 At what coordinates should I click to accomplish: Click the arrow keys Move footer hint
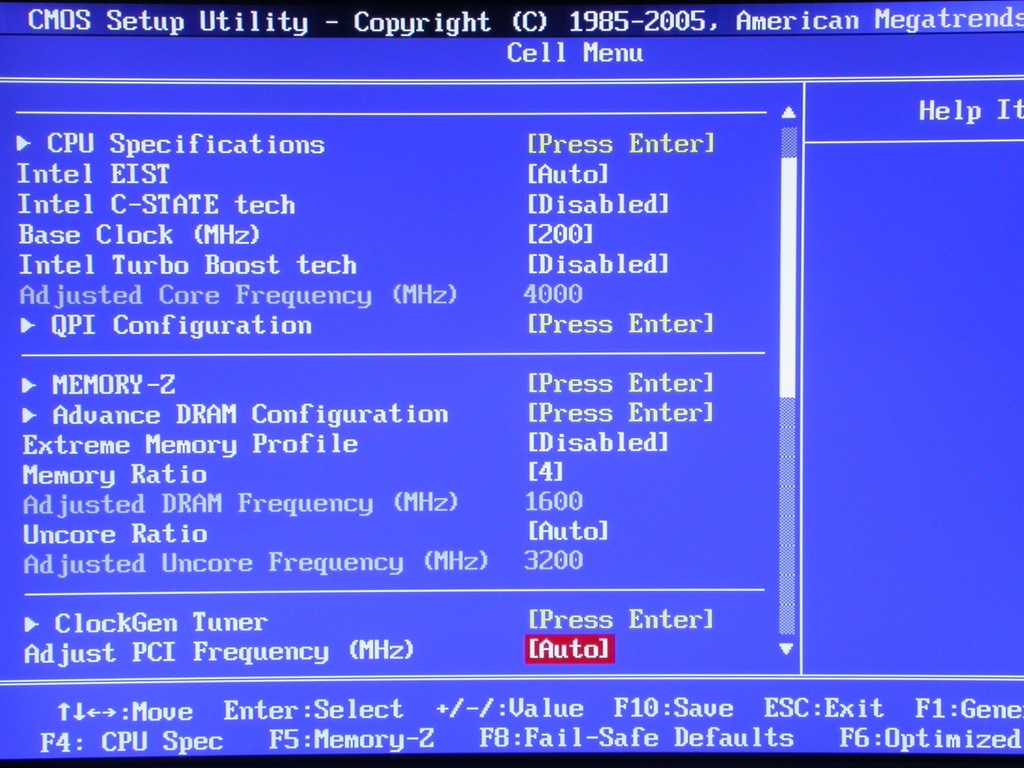pyautogui.click(x=125, y=711)
